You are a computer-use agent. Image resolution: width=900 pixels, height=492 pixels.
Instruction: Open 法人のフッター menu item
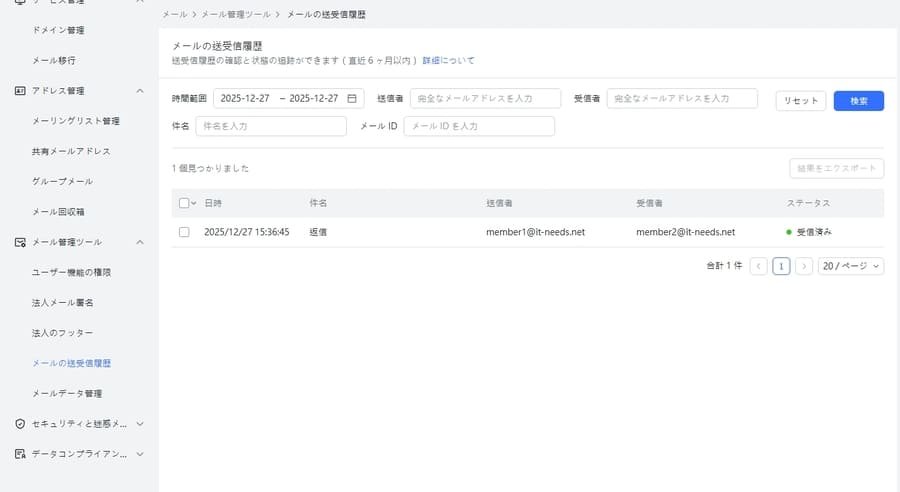pos(62,333)
